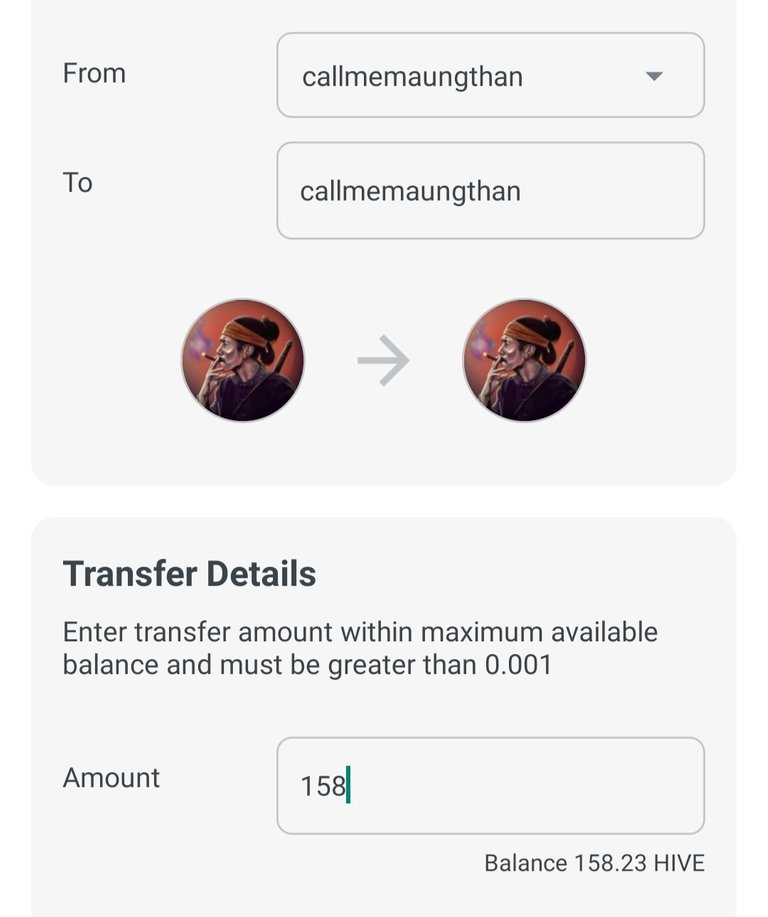Viewport: 768px width, 917px height.
Task: Click the 0.001 minimum value in description
Action: click(x=518, y=664)
